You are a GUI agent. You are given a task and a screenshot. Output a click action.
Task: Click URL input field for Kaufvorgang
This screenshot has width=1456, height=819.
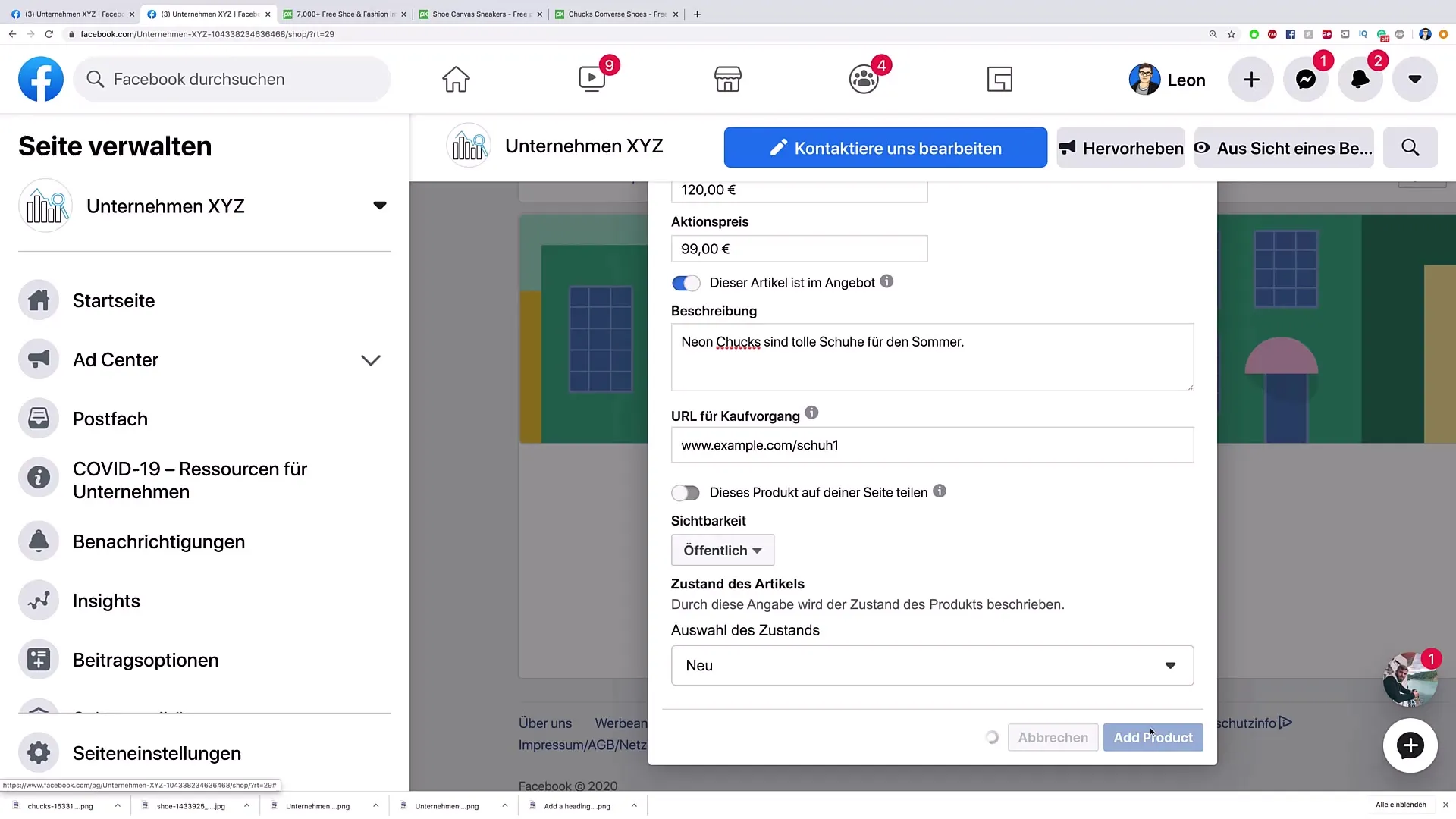tap(932, 445)
